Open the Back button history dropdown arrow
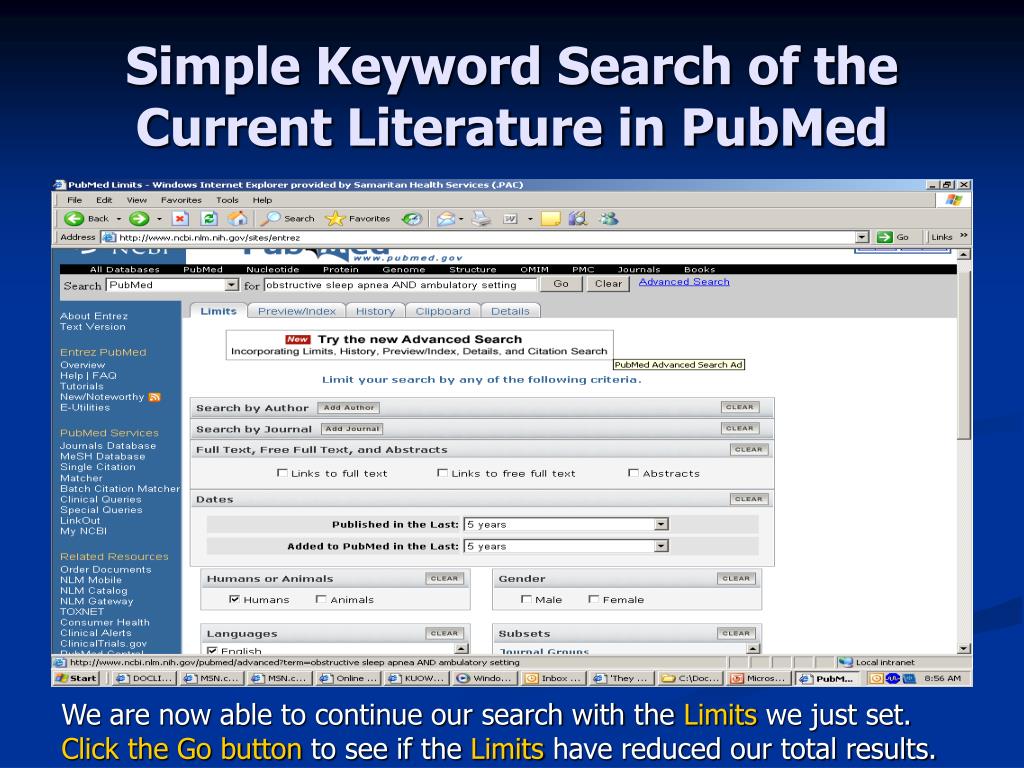 [119, 219]
